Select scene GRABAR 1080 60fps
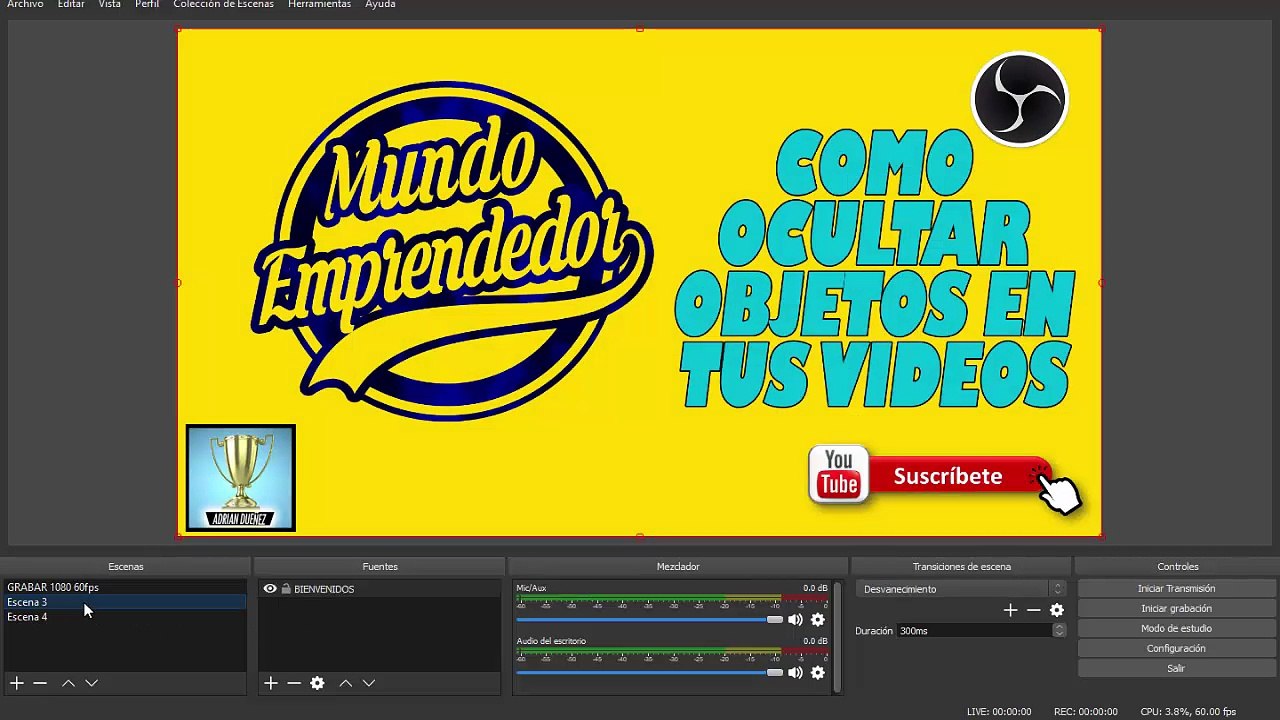1280x720 pixels. tap(125, 588)
